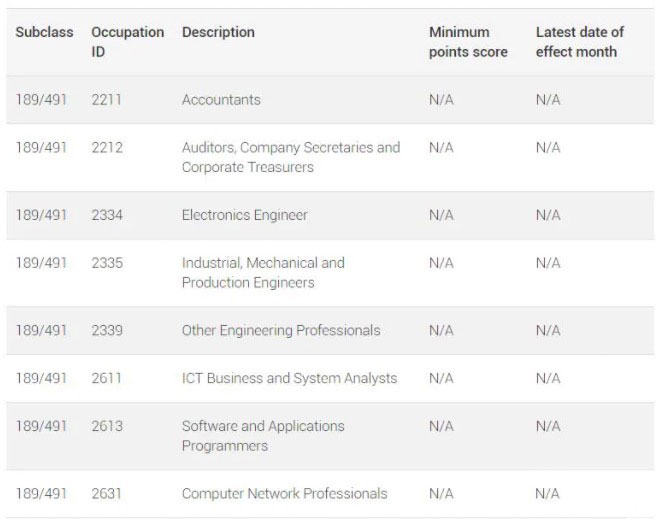Click the Latest date of effect month header

click(x=579, y=42)
